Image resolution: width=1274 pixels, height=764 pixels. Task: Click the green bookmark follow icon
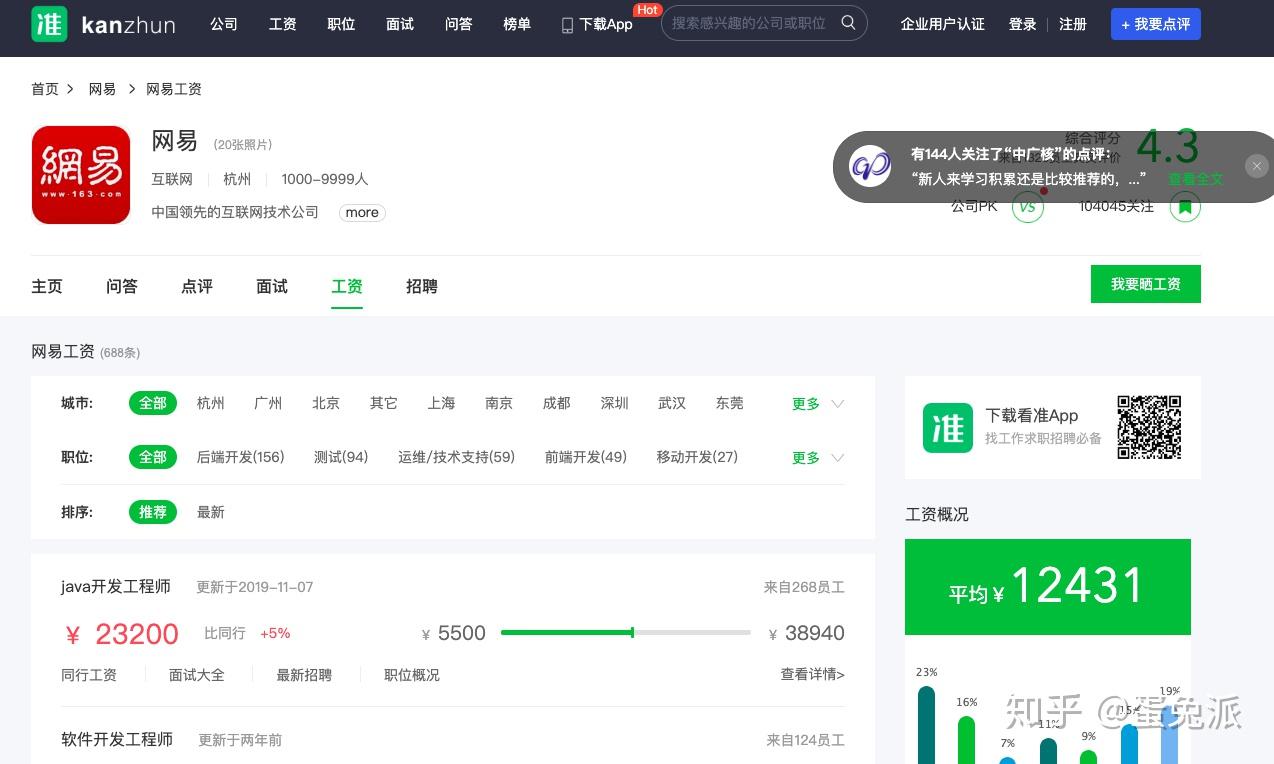coord(1185,207)
